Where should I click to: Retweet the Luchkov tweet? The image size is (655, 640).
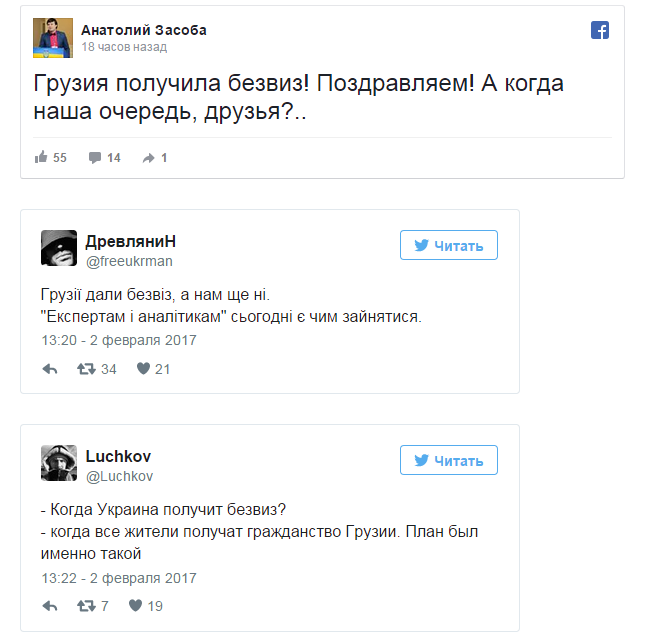coord(87,606)
